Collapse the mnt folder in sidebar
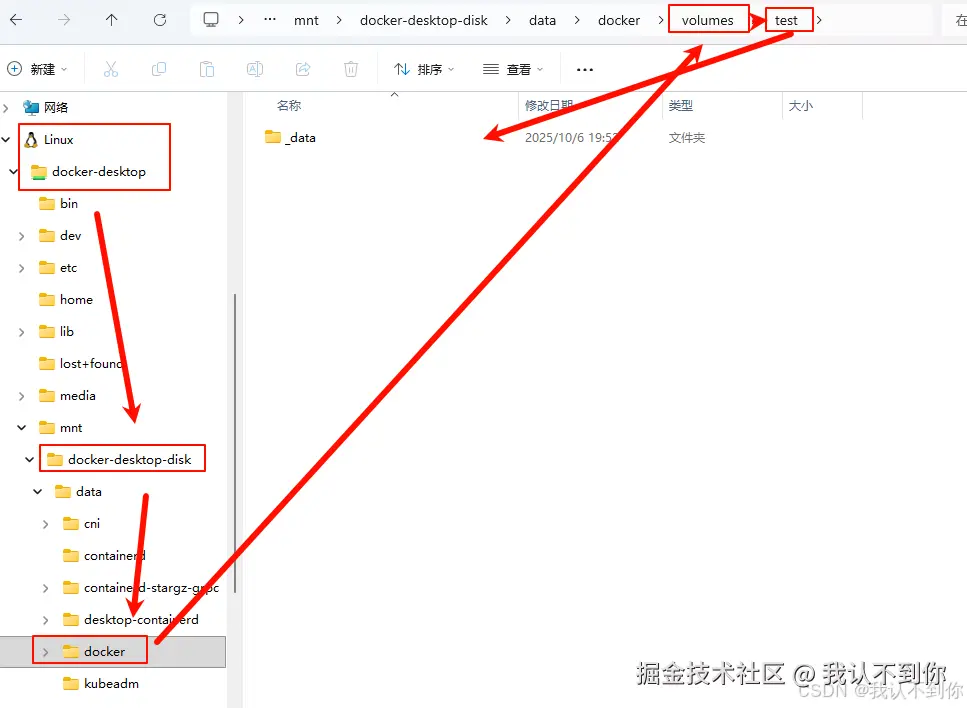This screenshot has width=967, height=708. click(x=20, y=427)
